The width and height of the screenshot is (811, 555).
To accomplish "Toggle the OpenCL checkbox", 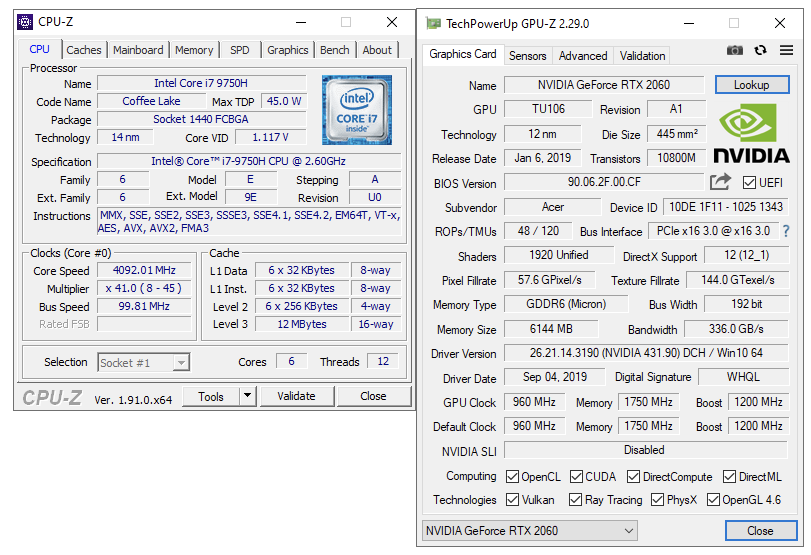I will pos(512,476).
